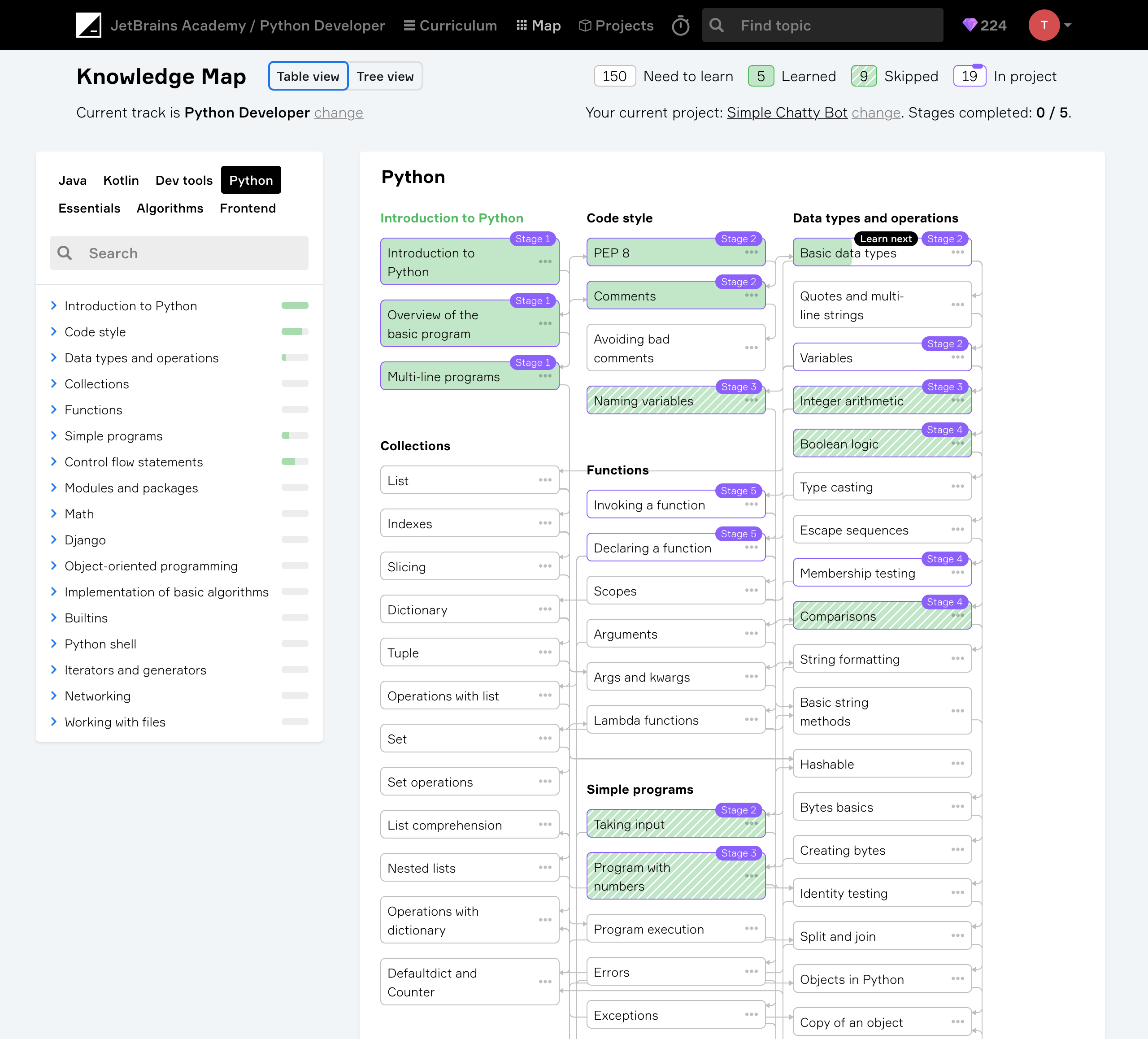Expand the Django sidebar section
This screenshot has height=1039, width=1148.
(x=53, y=540)
